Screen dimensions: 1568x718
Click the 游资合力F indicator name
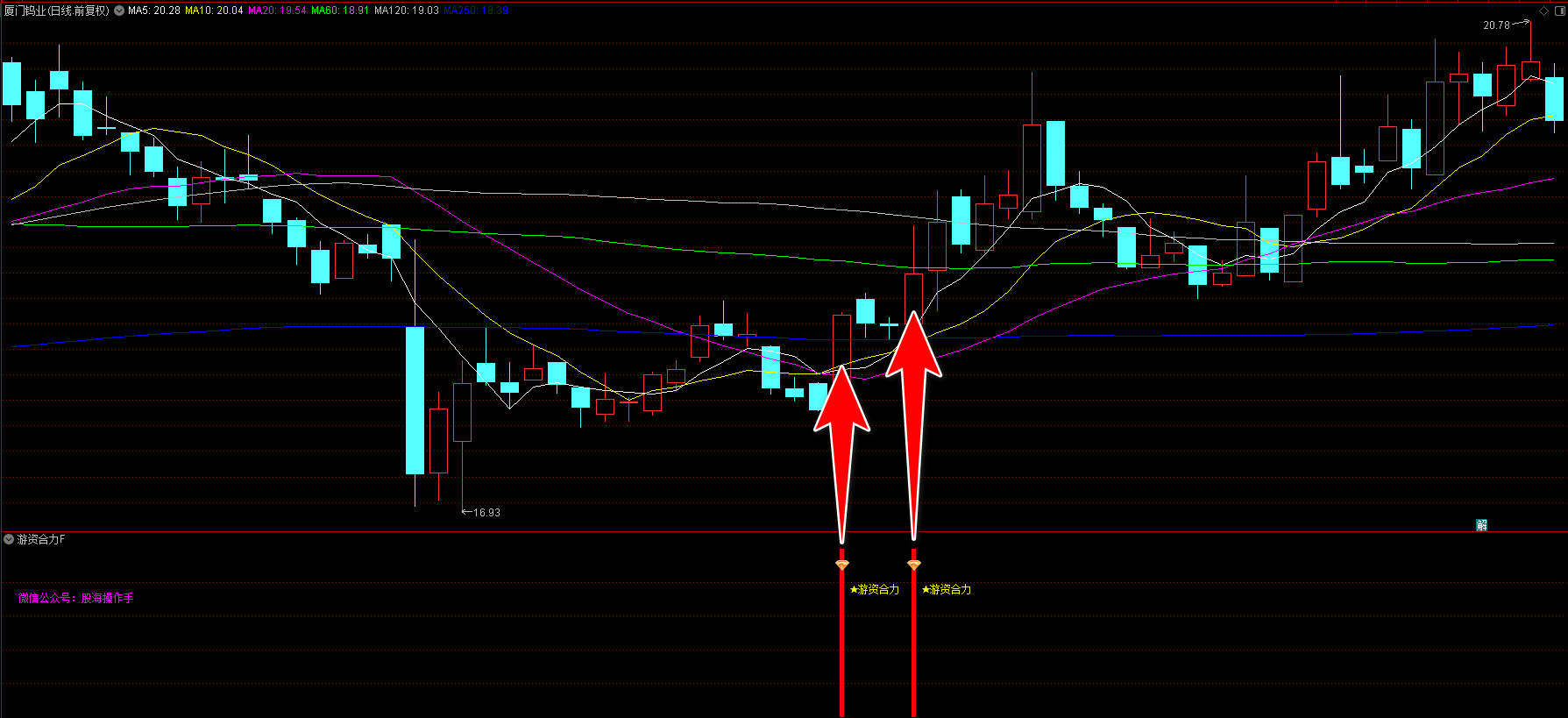click(41, 539)
